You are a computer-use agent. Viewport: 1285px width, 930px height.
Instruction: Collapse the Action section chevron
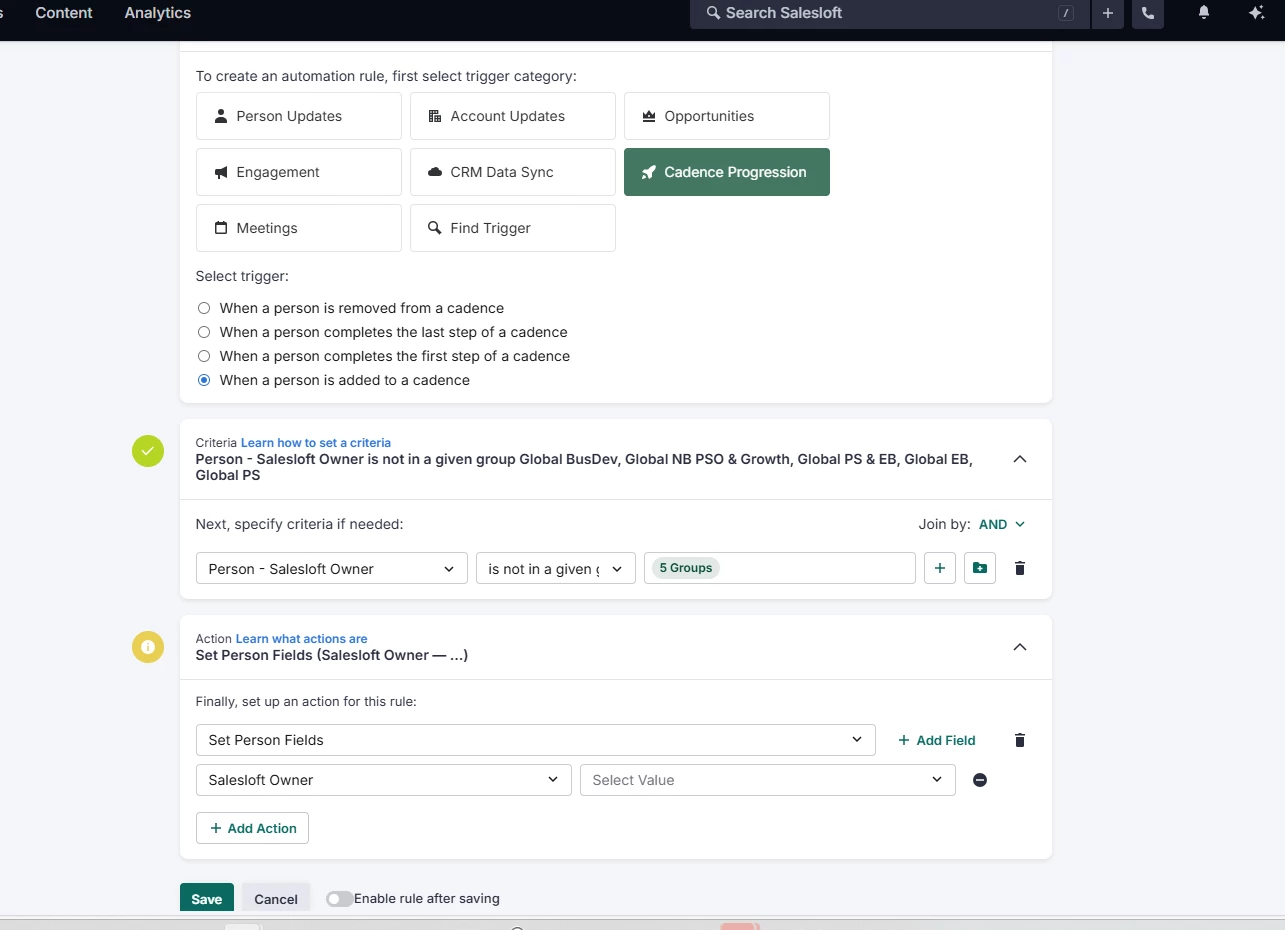coord(1020,647)
